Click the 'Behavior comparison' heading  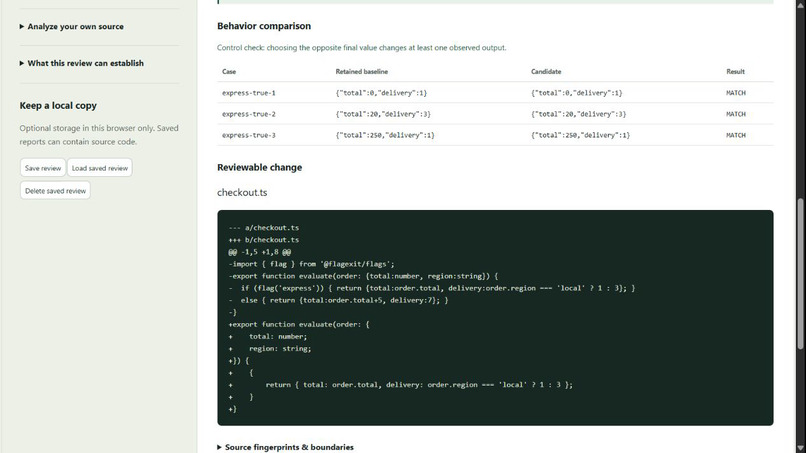[264, 26]
